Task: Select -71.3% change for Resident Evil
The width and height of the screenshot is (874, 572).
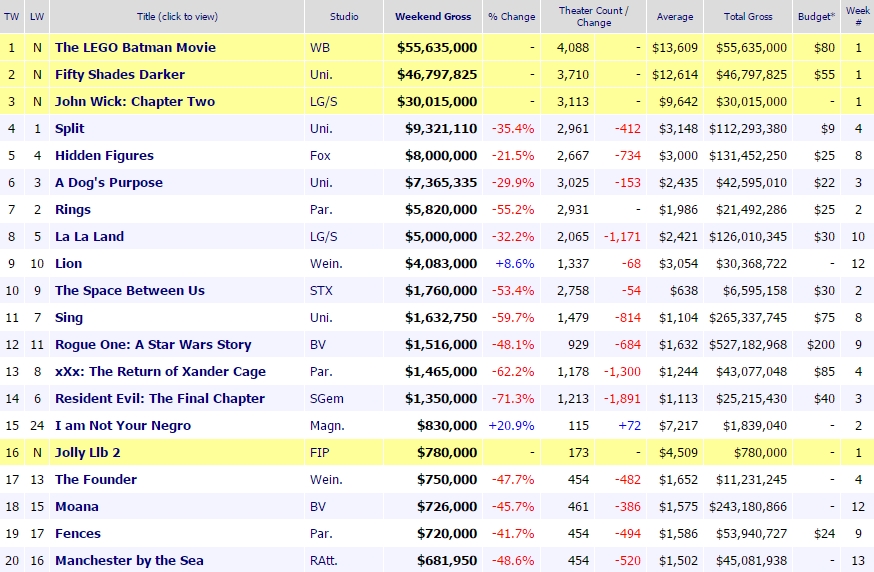Action: pos(513,399)
